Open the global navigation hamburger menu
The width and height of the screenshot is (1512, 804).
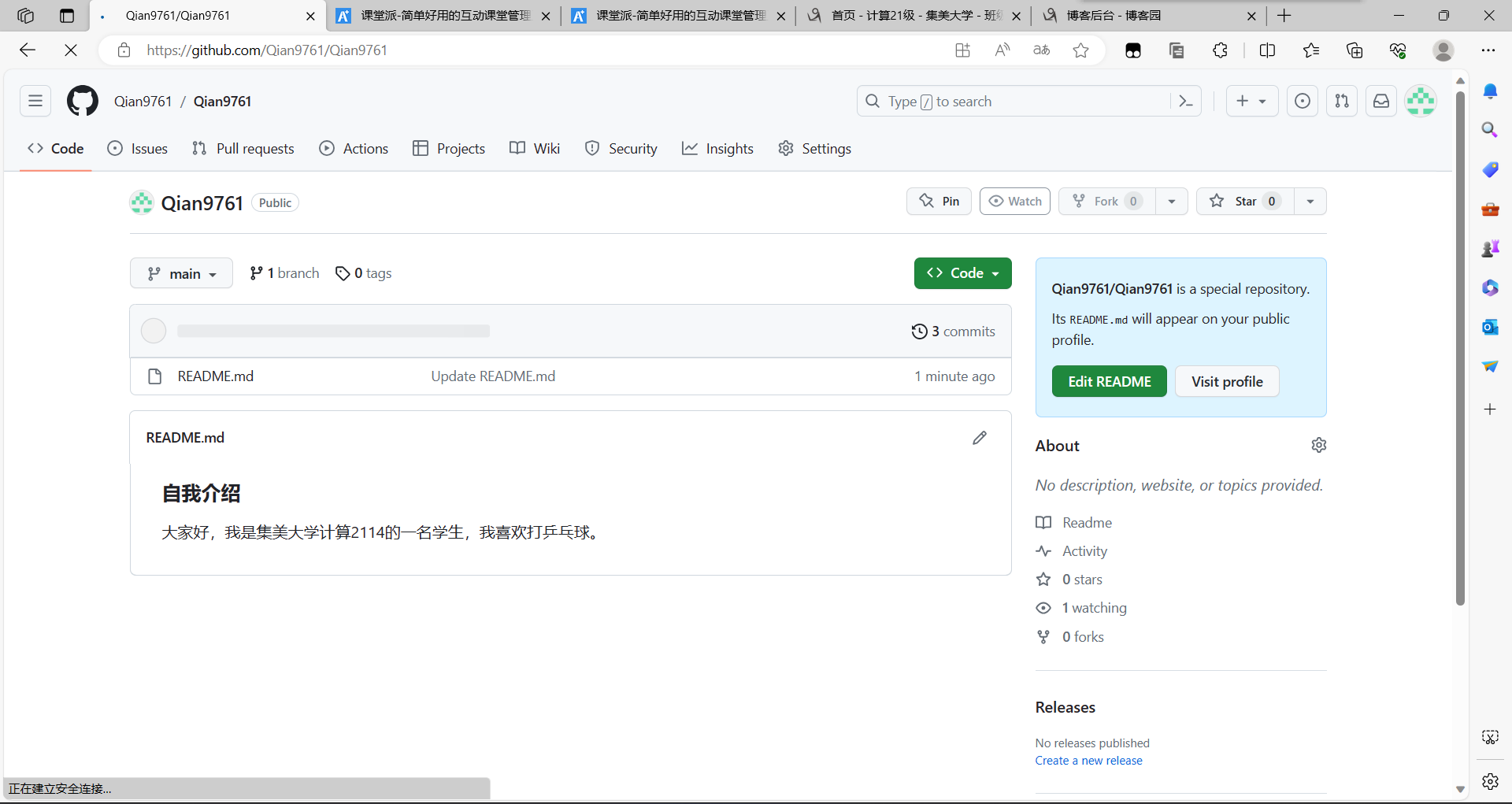click(35, 101)
